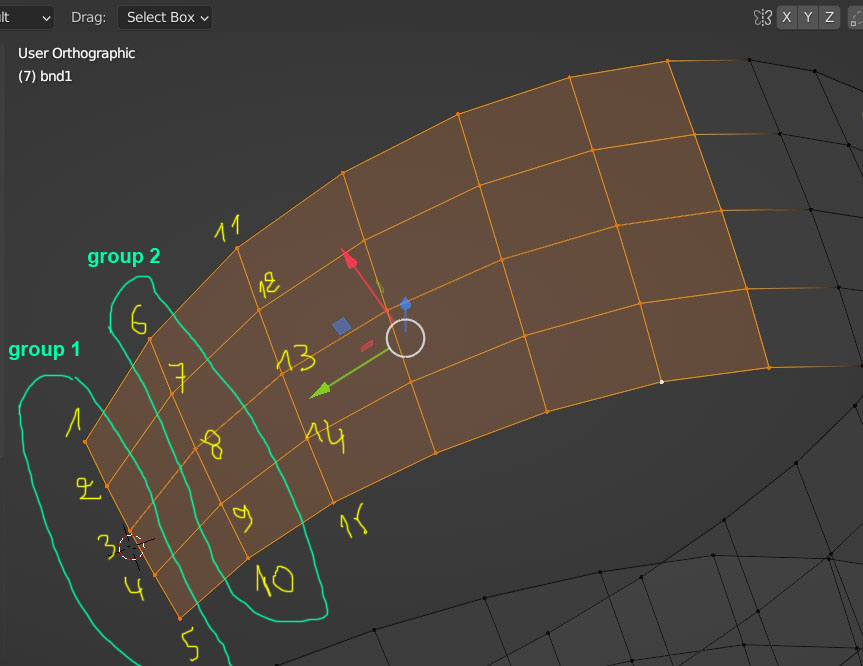
Task: Click the User Orthographic viewport label
Action: coord(75,53)
